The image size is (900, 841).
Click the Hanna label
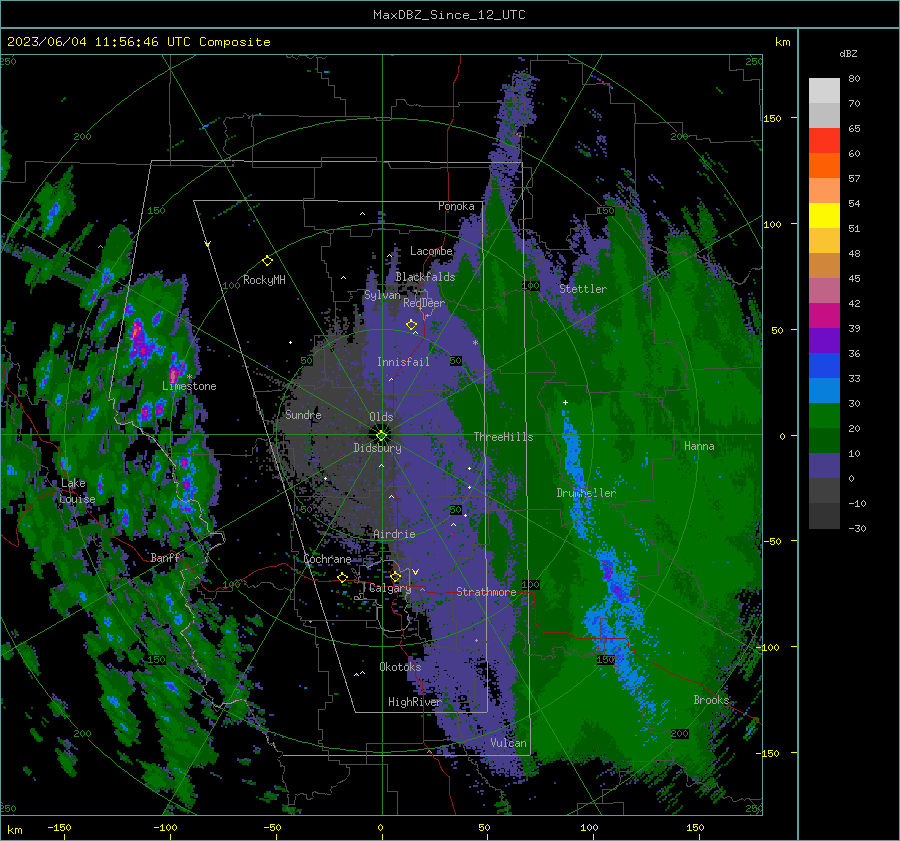point(699,446)
